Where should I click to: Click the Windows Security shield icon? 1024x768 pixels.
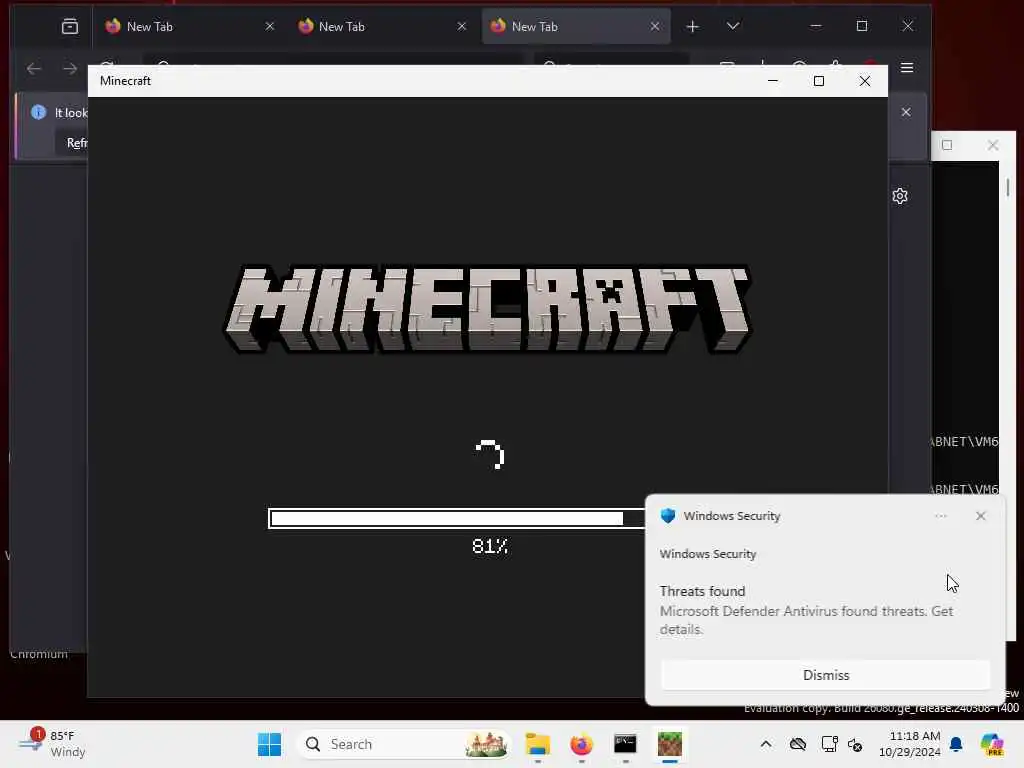tap(667, 516)
